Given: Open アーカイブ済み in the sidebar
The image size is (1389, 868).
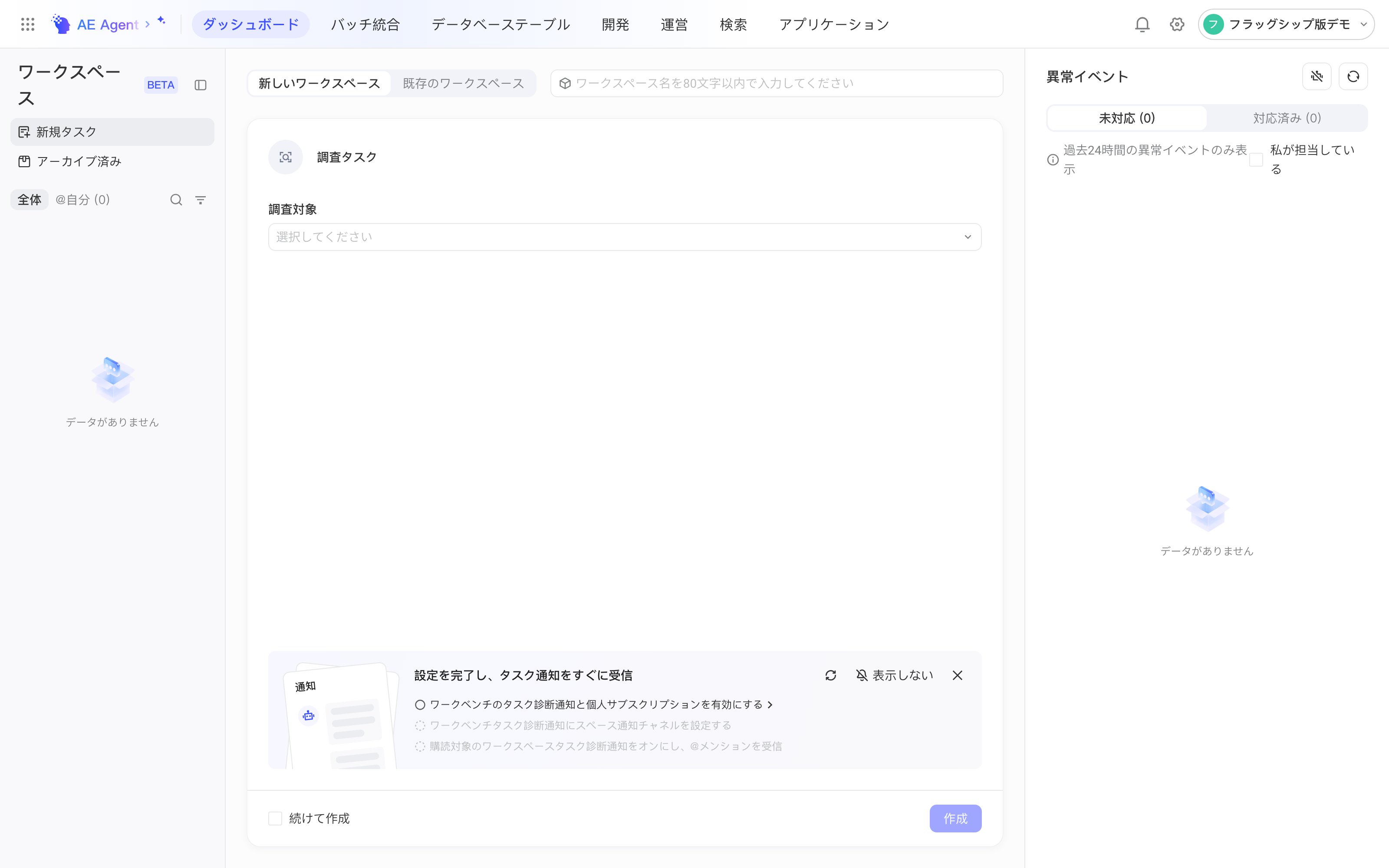Looking at the screenshot, I should pyautogui.click(x=112, y=161).
